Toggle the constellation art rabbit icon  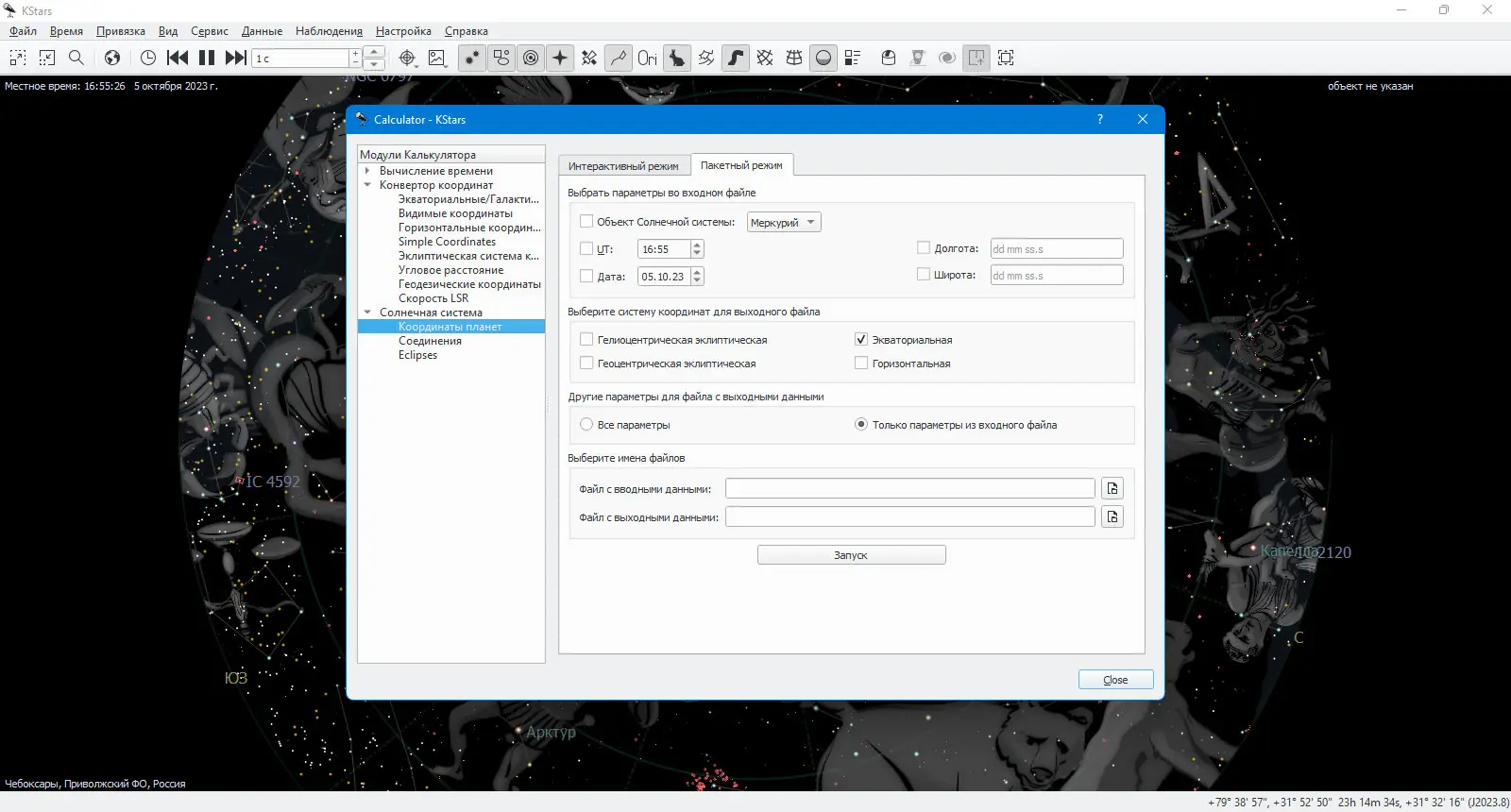point(677,58)
